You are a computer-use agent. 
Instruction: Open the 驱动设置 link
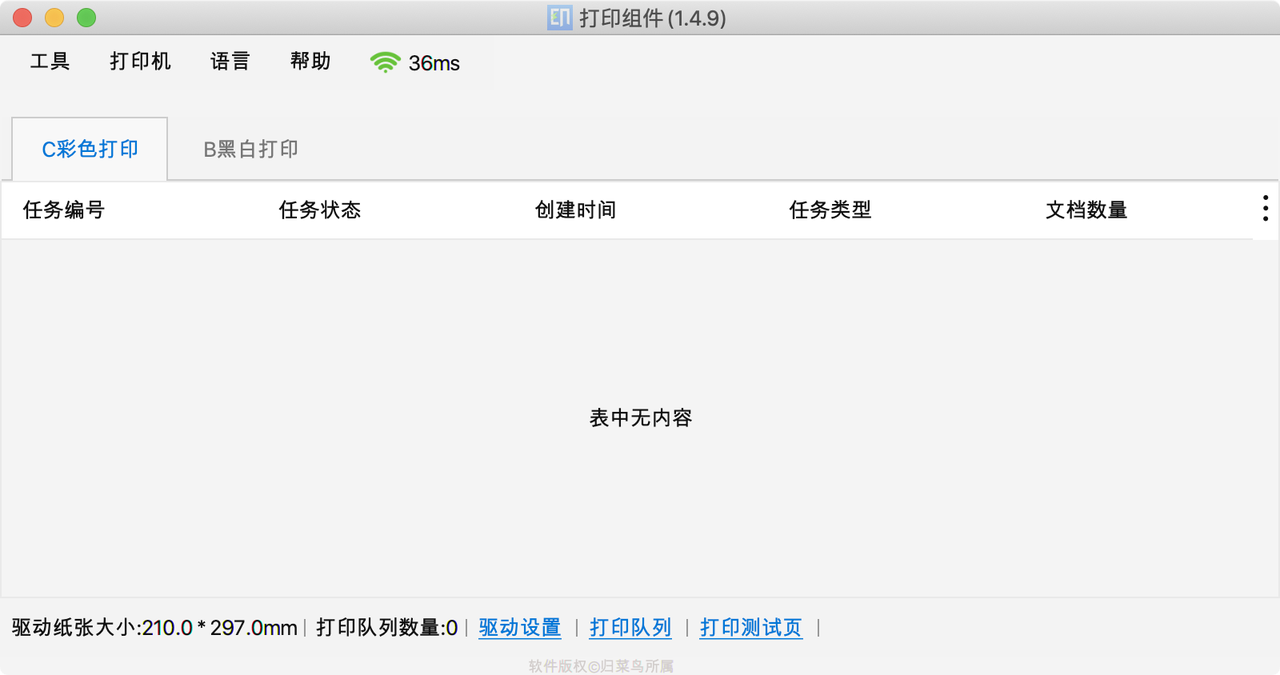coord(519,627)
